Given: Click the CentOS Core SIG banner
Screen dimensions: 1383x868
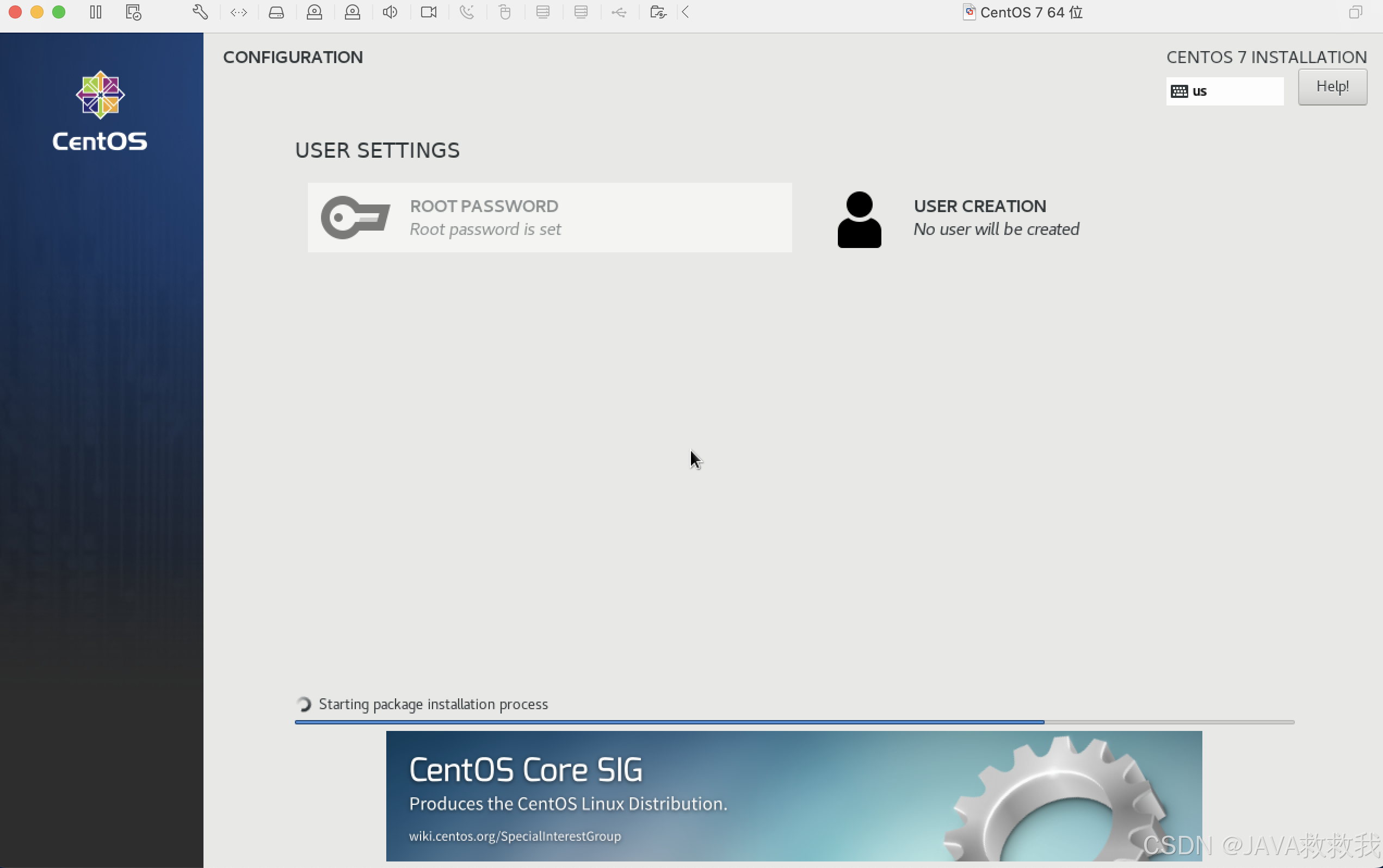Looking at the screenshot, I should click(793, 796).
